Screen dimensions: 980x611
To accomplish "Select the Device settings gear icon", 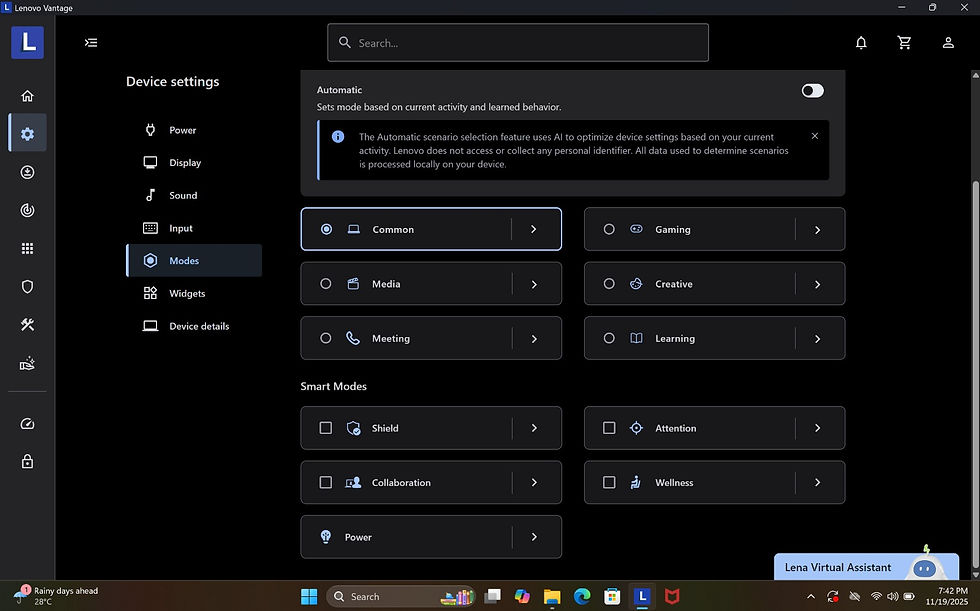I will 27,133.
